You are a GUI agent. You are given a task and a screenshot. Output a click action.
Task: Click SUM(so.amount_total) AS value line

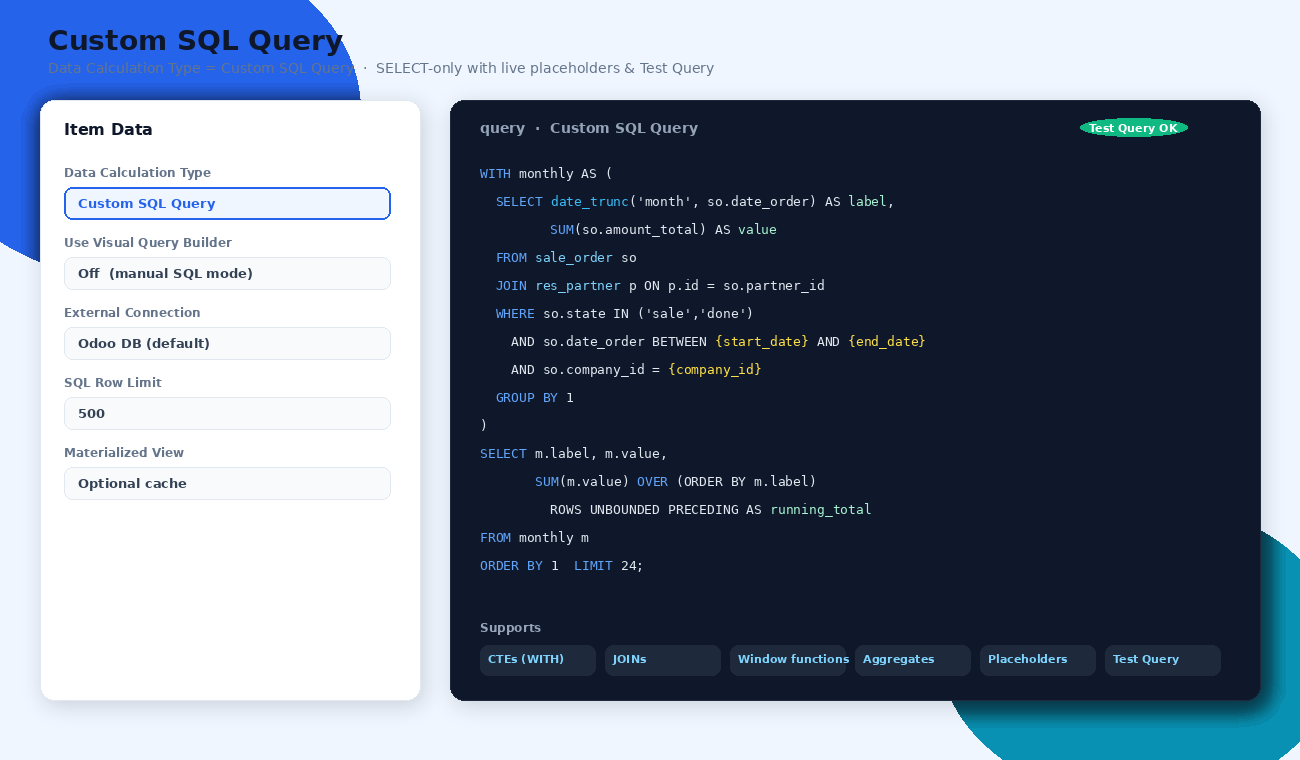[663, 230]
